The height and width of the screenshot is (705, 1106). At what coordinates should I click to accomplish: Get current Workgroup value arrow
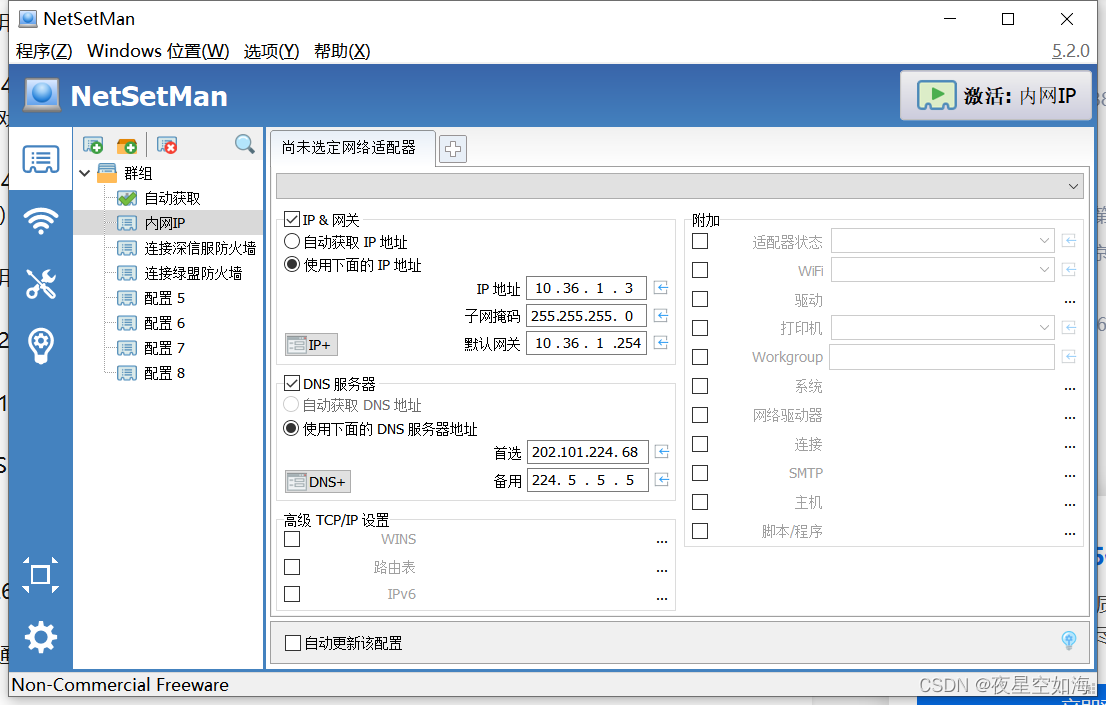pyautogui.click(x=1069, y=357)
